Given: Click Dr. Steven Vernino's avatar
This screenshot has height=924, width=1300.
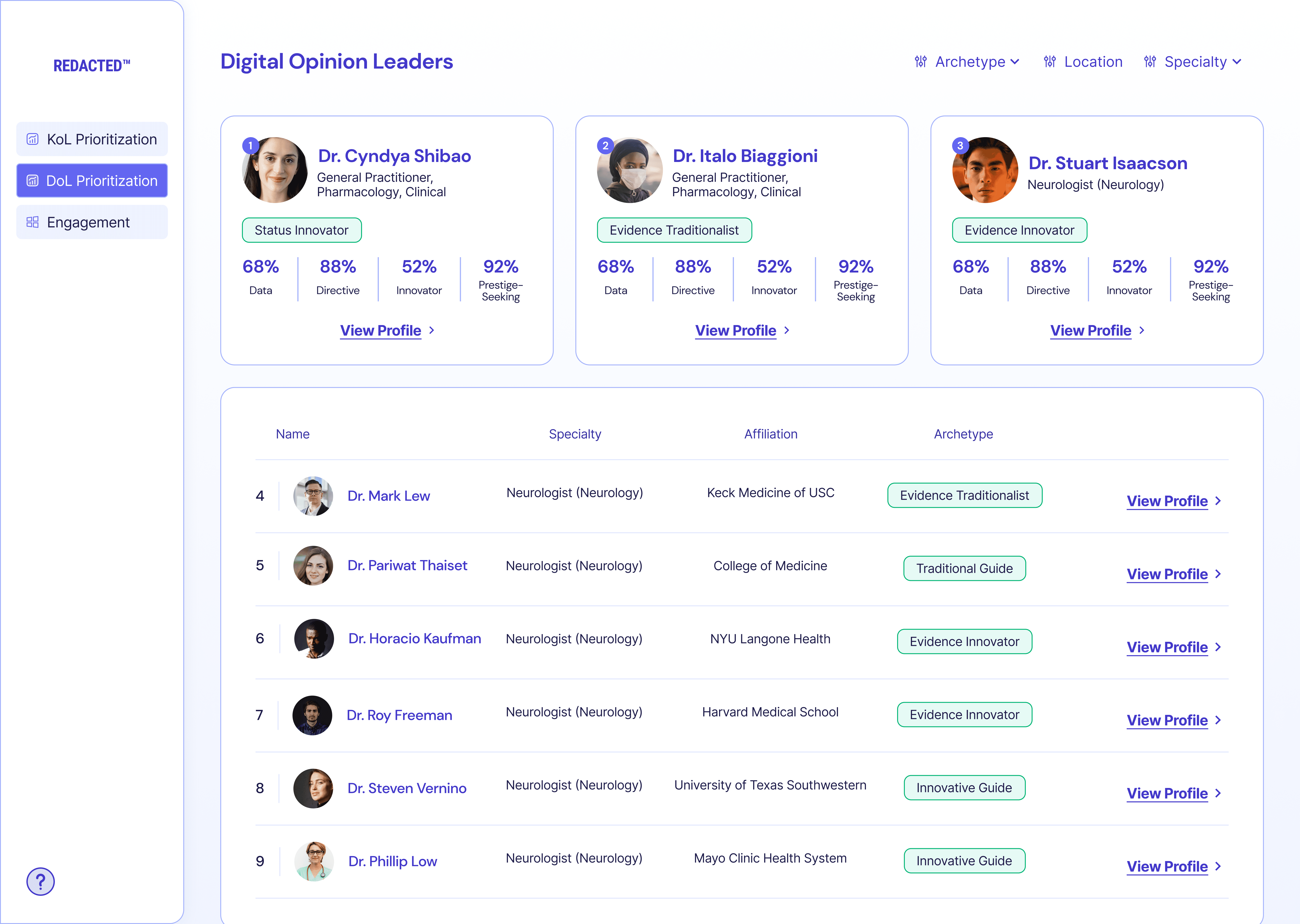Looking at the screenshot, I should [313, 789].
